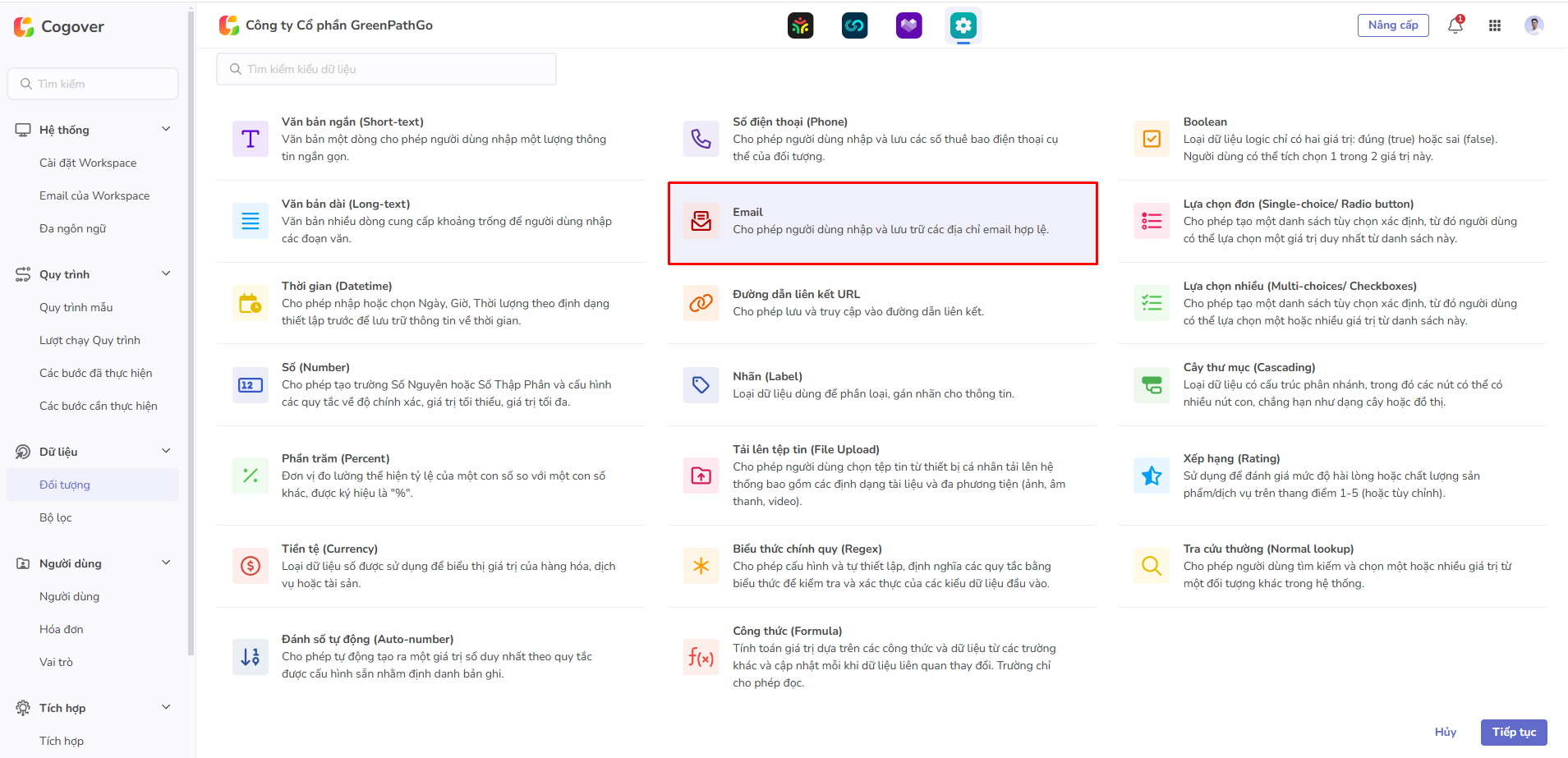This screenshot has height=758, width=1568.
Task: Click the Nâng cấp upgrade button
Action: point(1393,25)
